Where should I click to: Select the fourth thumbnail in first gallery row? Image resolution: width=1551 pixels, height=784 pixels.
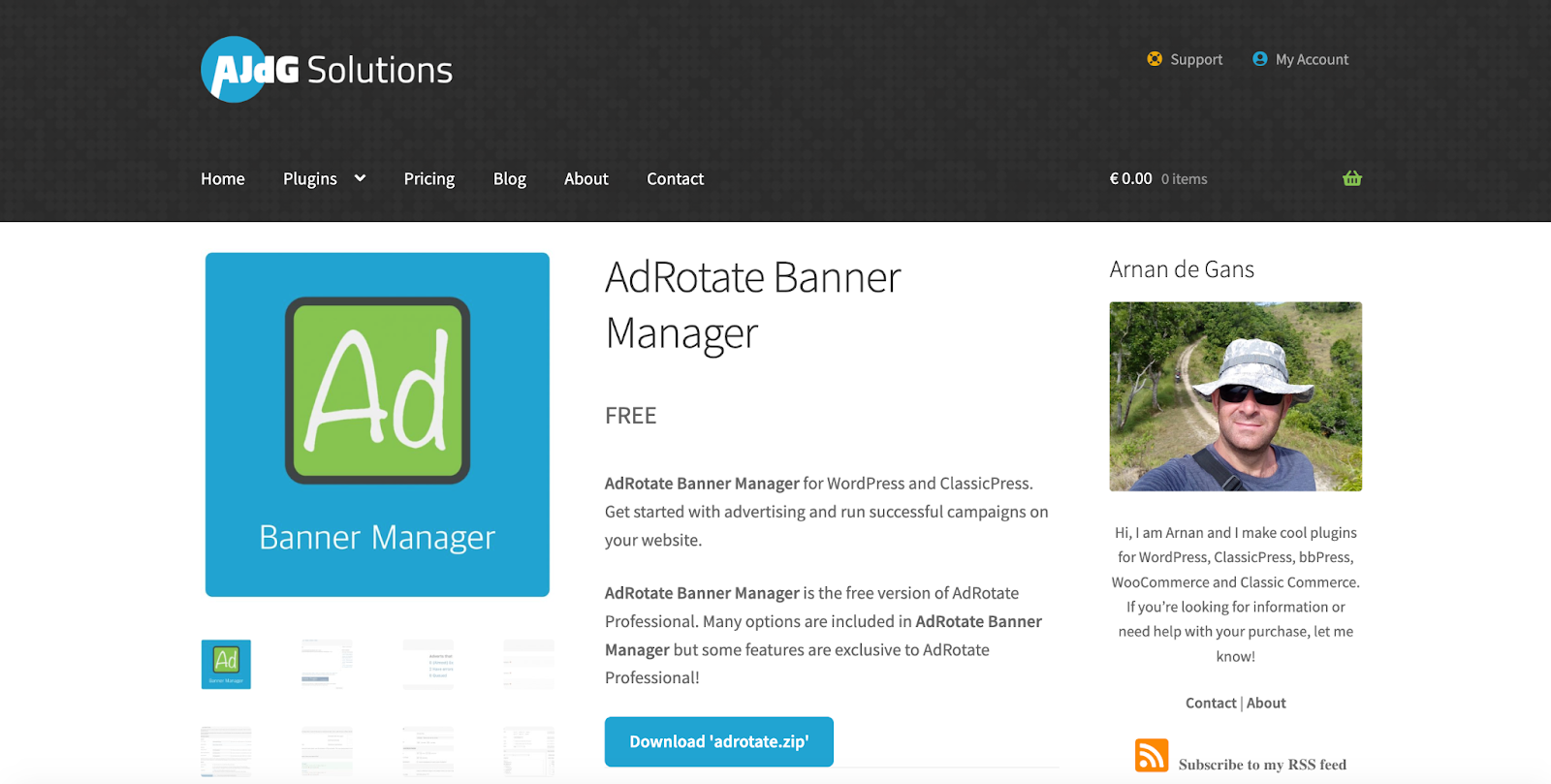pos(529,664)
